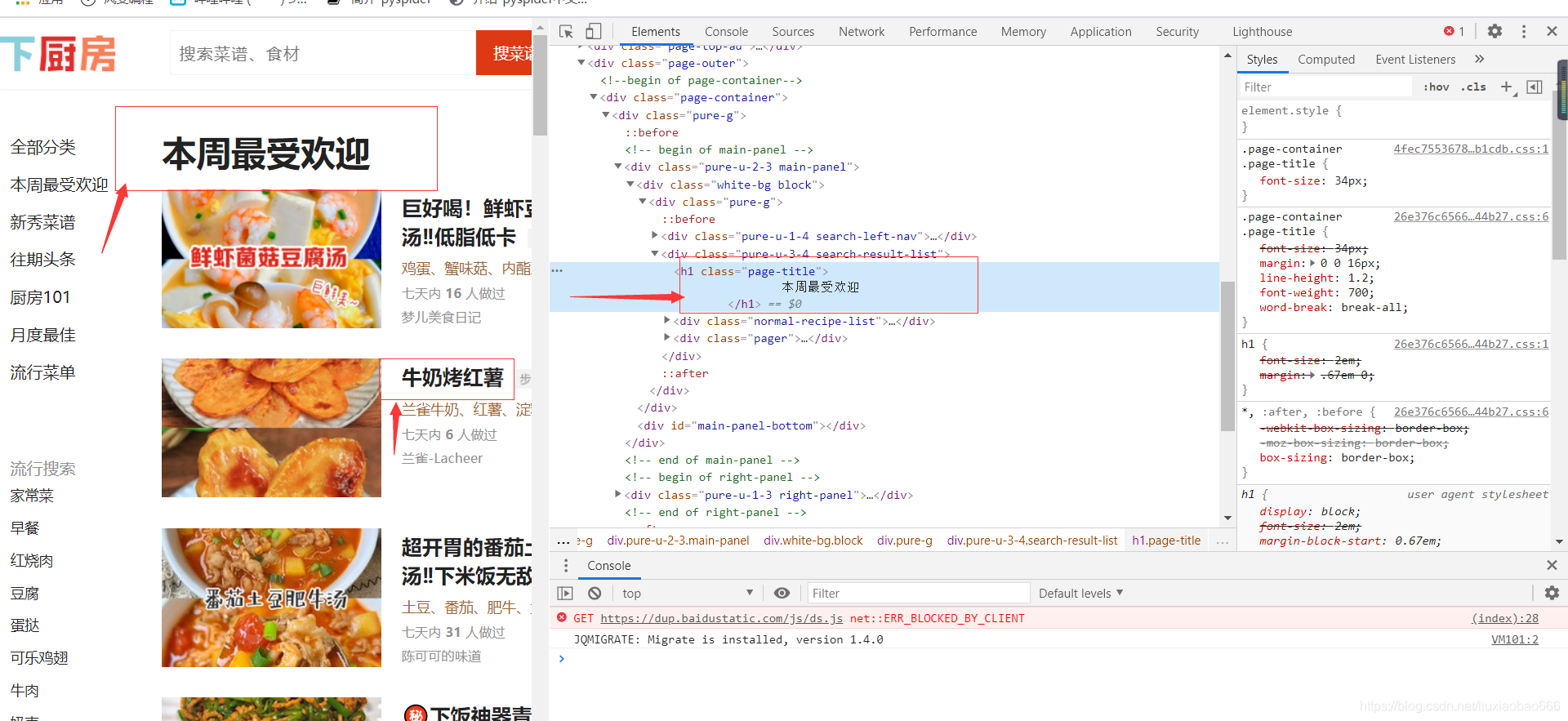This screenshot has width=1568, height=721.
Task: Expand the normal-recipe-list div node
Action: 667,321
